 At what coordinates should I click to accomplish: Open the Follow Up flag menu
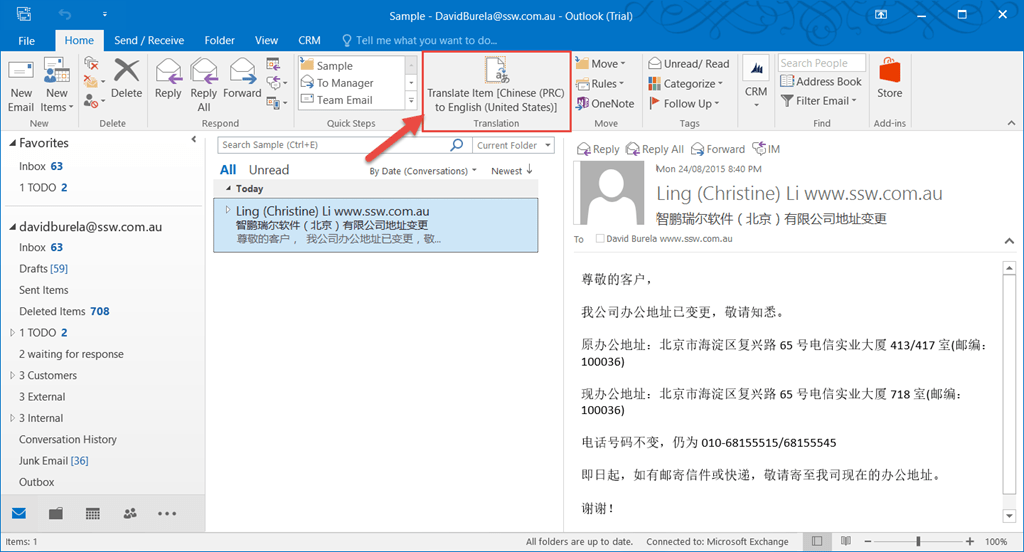(x=684, y=103)
